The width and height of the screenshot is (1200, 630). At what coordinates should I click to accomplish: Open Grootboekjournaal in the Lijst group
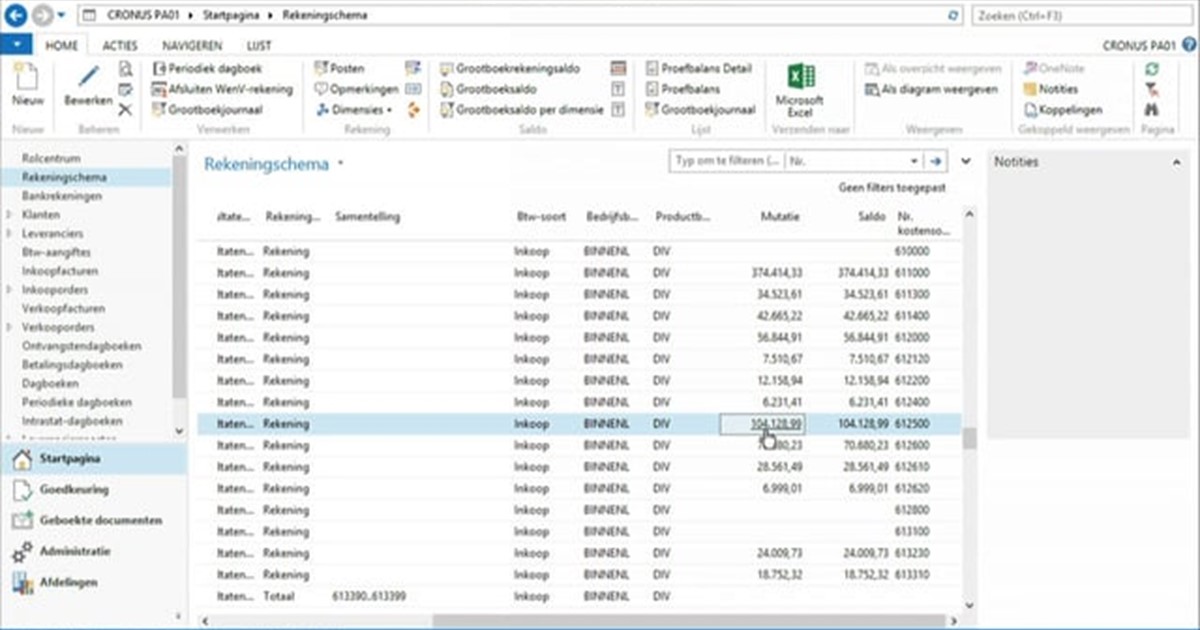[x=700, y=110]
